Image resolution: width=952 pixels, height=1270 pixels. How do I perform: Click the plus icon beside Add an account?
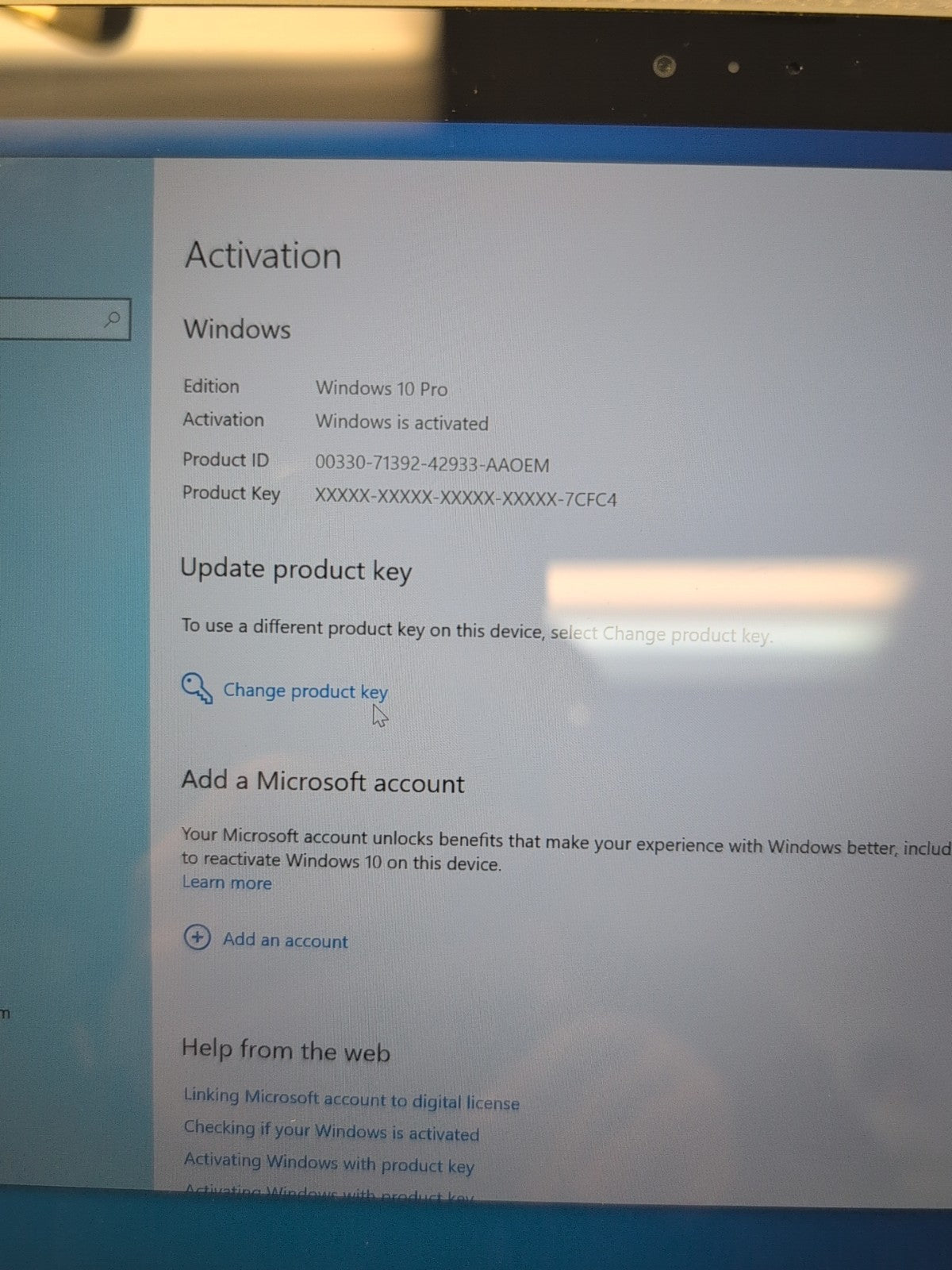(x=197, y=937)
